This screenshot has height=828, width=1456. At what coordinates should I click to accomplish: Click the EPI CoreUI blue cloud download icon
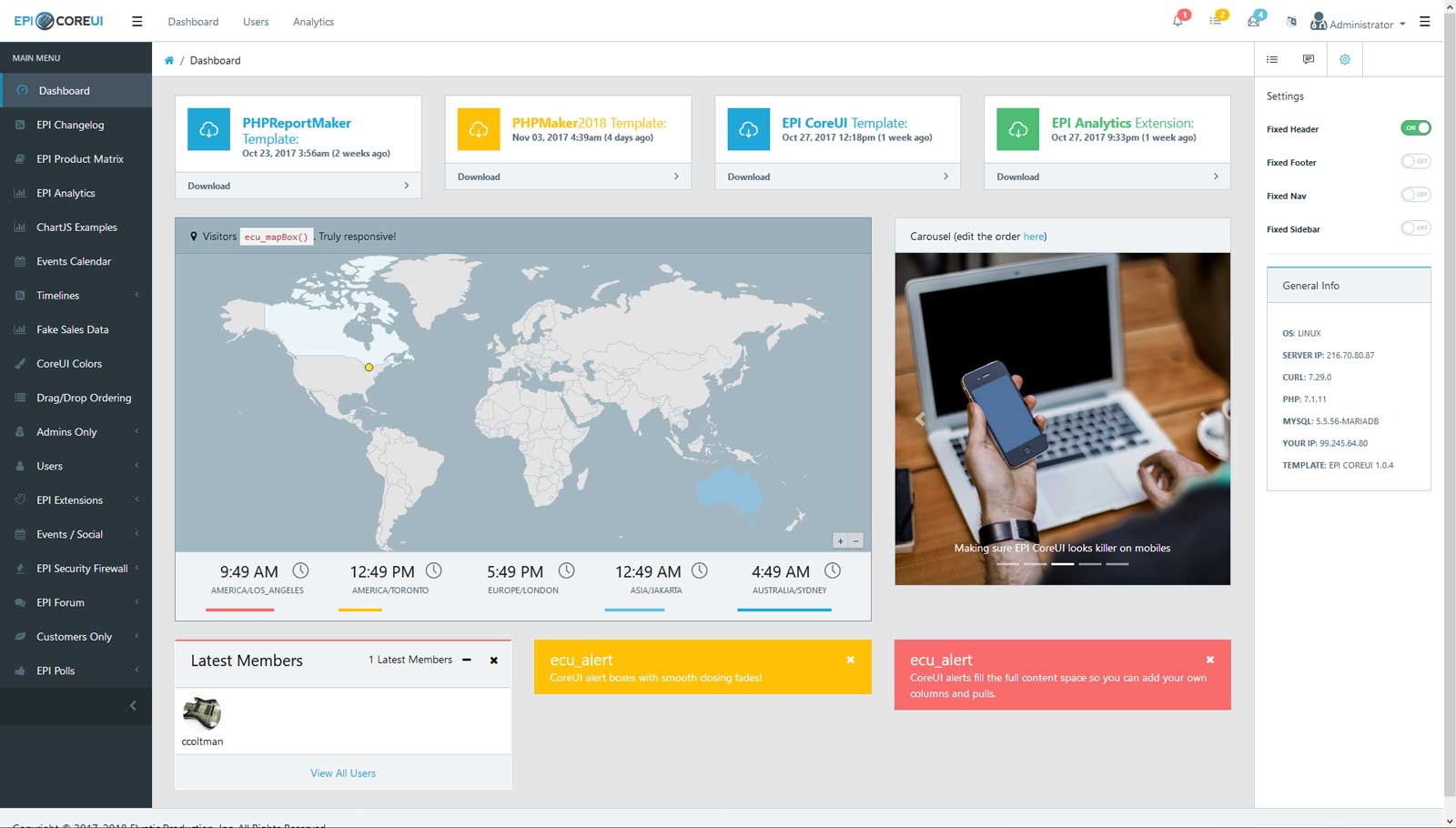[748, 129]
